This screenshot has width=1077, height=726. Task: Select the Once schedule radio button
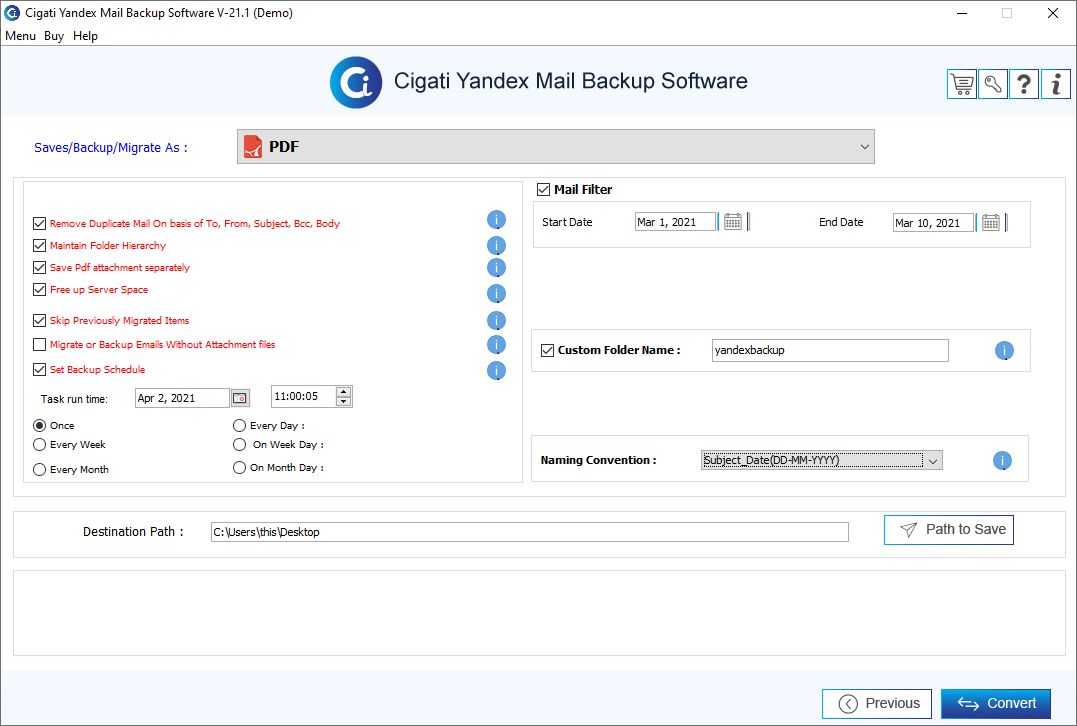(x=40, y=425)
